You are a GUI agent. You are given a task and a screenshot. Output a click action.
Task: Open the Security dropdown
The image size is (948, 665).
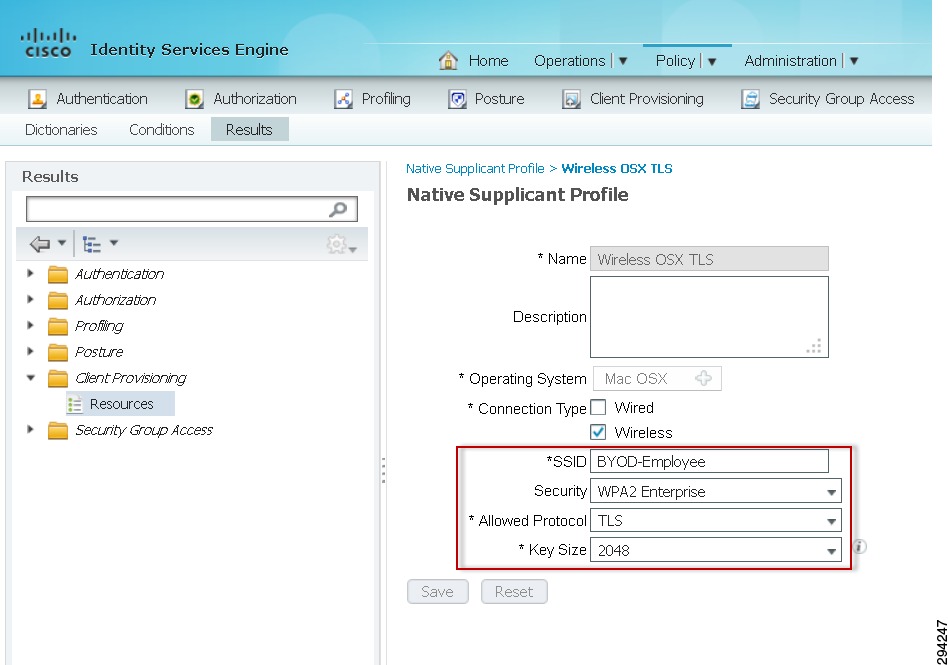(x=715, y=491)
